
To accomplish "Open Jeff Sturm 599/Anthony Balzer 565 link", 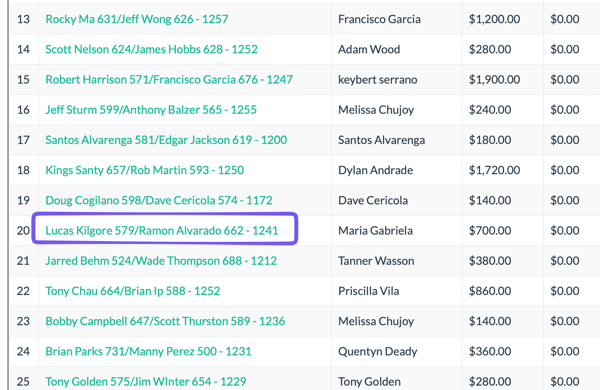I will pyautogui.click(x=151, y=110).
